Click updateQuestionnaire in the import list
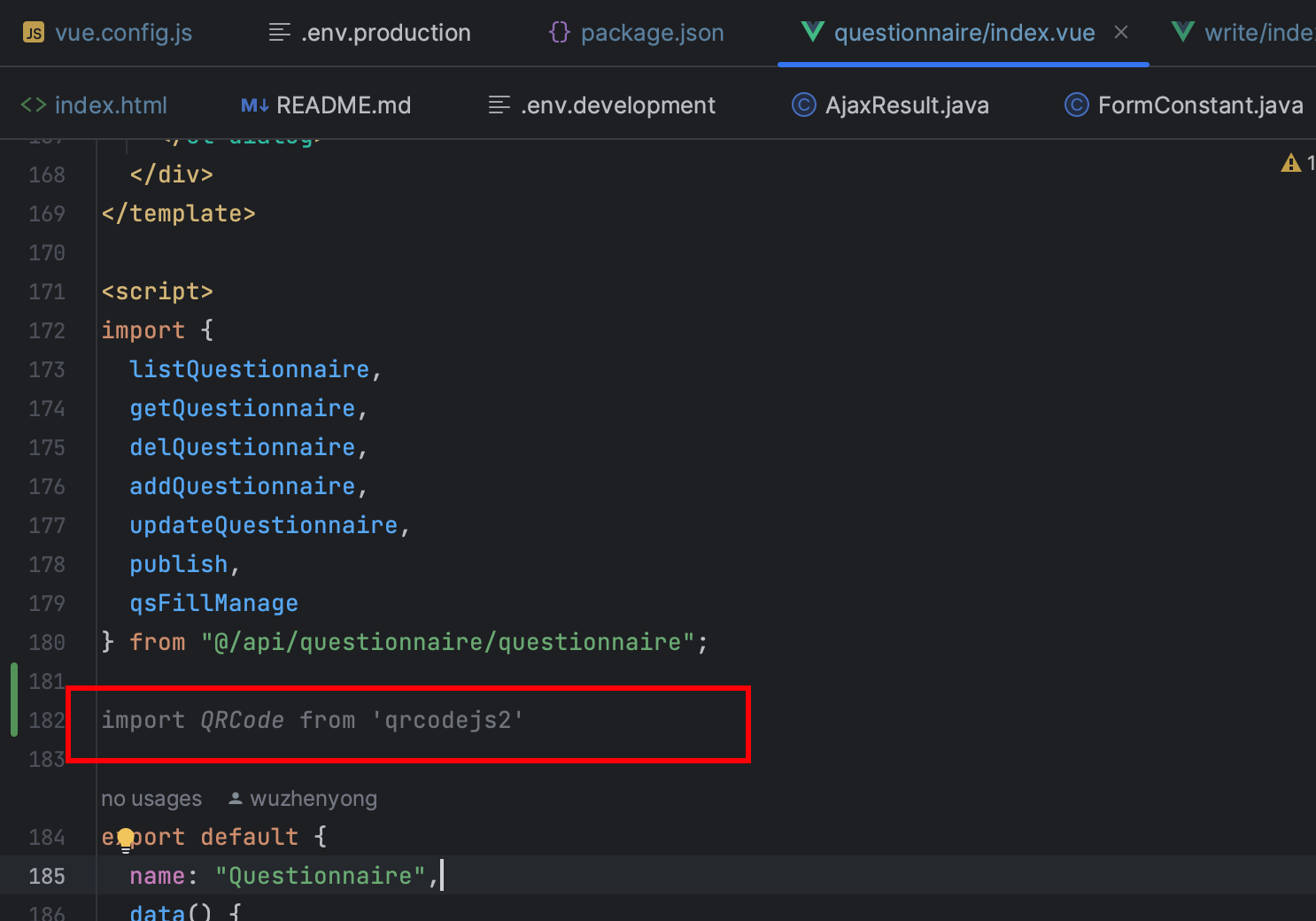The width and height of the screenshot is (1316, 921). click(263, 525)
